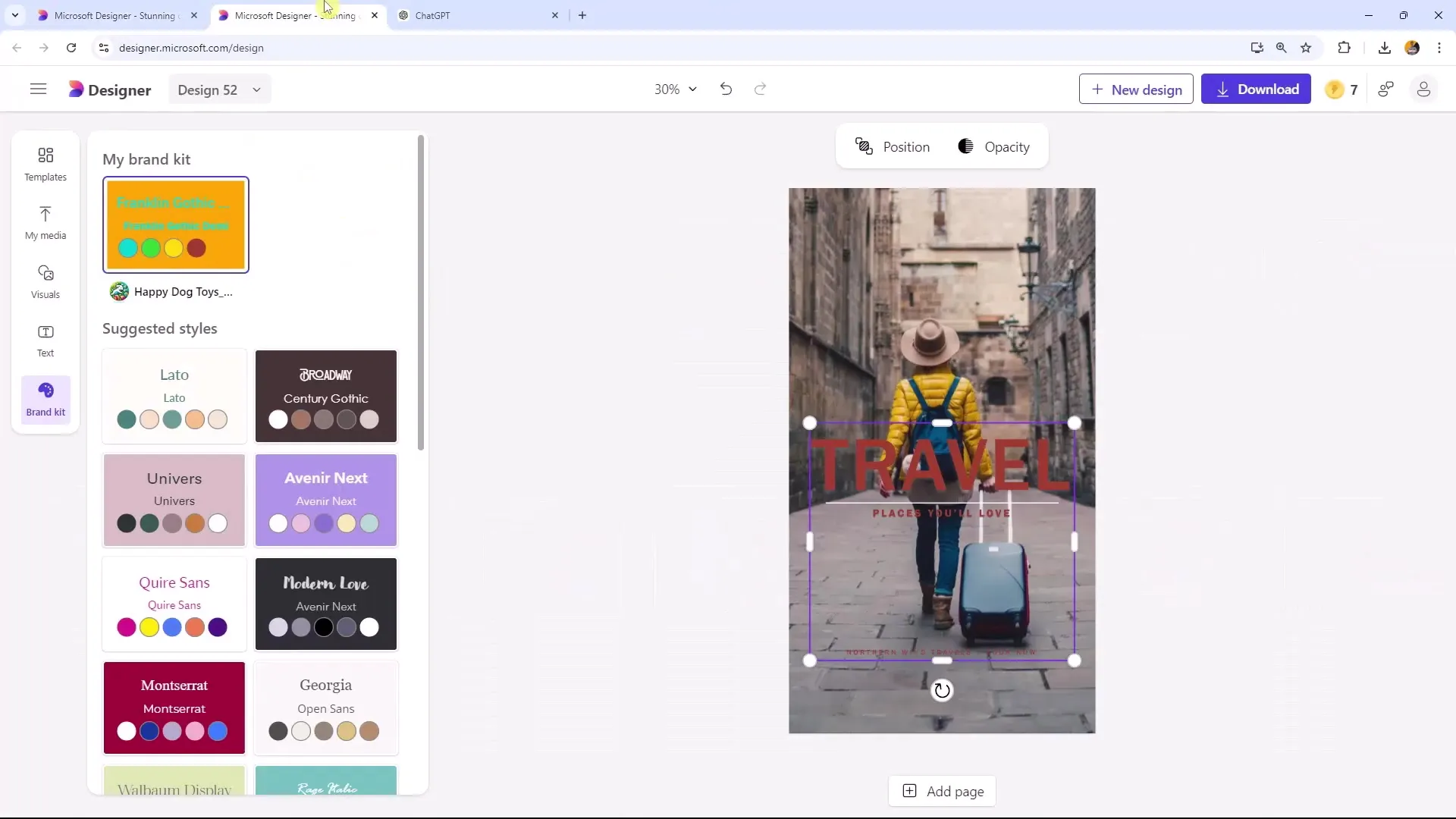Click the Add page button
This screenshot has height=819, width=1456.
click(x=942, y=791)
